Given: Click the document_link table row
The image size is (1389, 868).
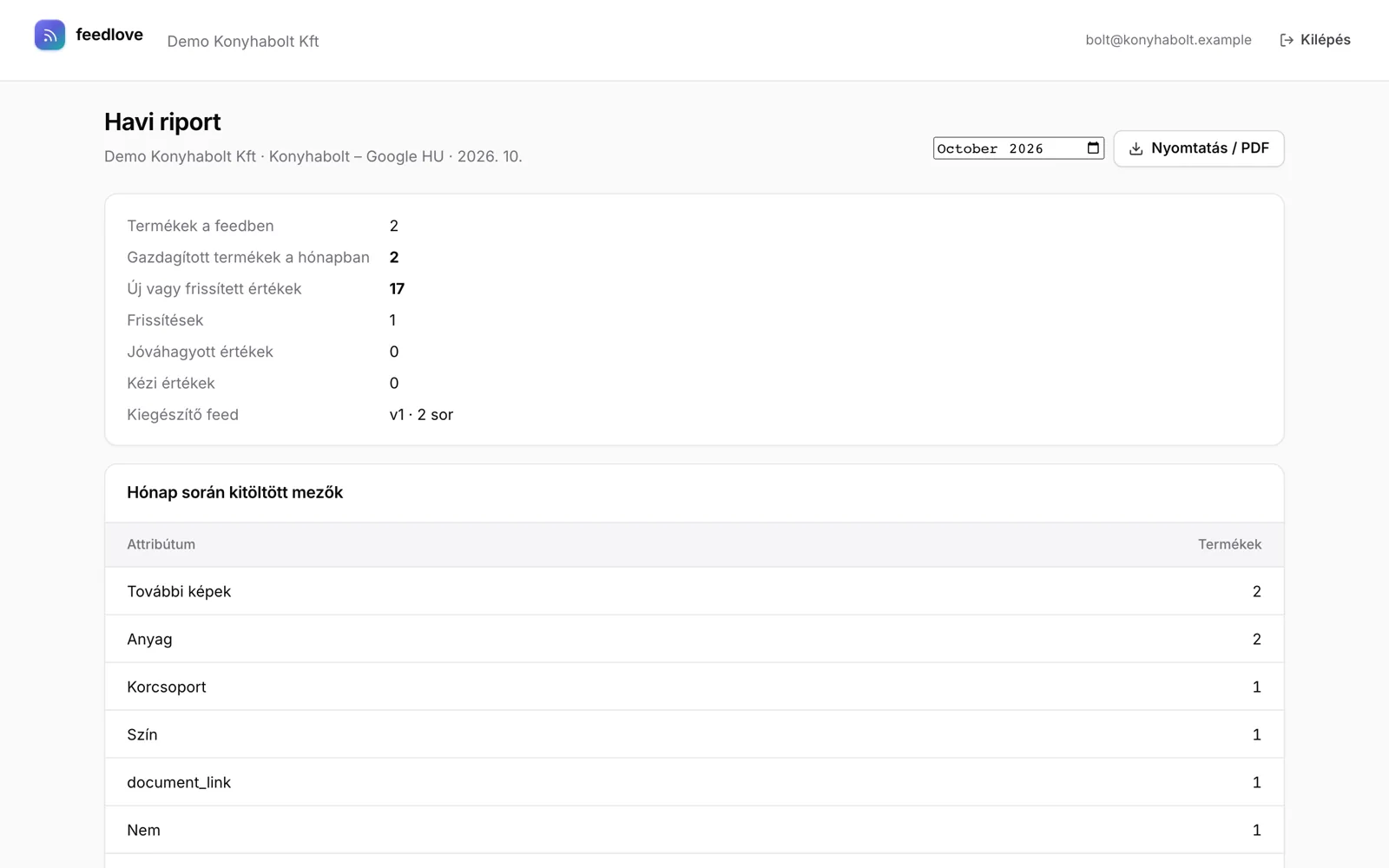Looking at the screenshot, I should pyautogui.click(x=694, y=782).
